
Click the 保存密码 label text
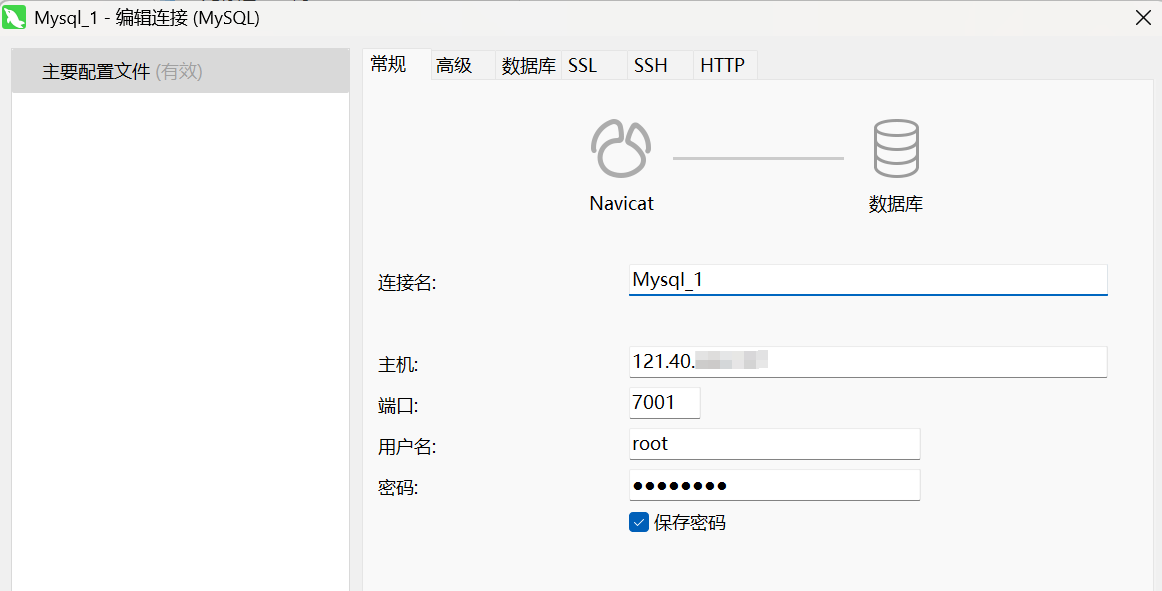[x=689, y=523]
